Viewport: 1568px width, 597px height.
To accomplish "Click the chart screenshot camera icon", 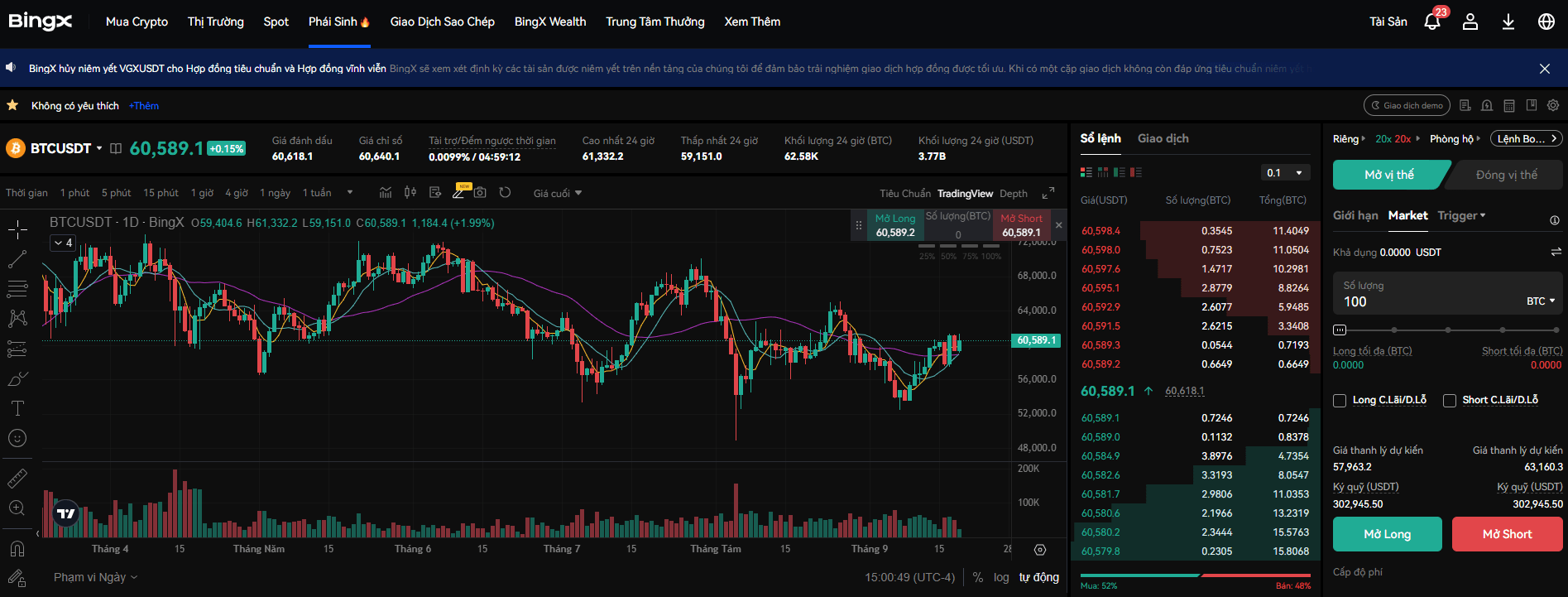I will point(481,193).
